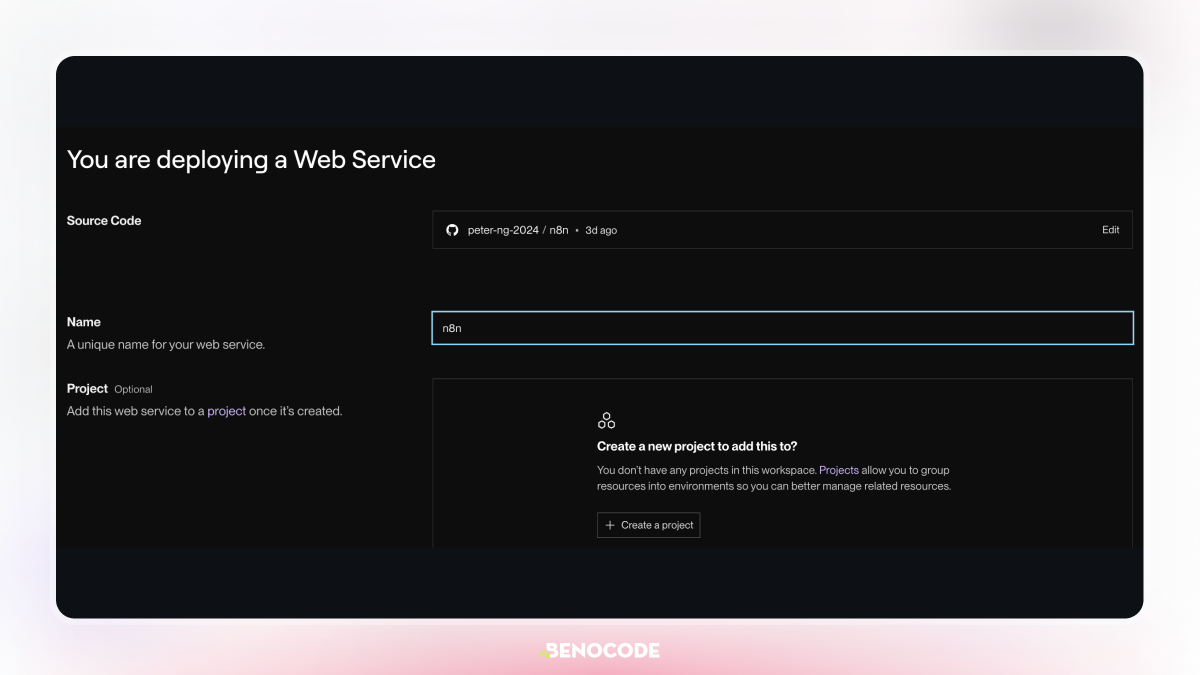Focus the Name input field containing n8n

[x=782, y=328]
